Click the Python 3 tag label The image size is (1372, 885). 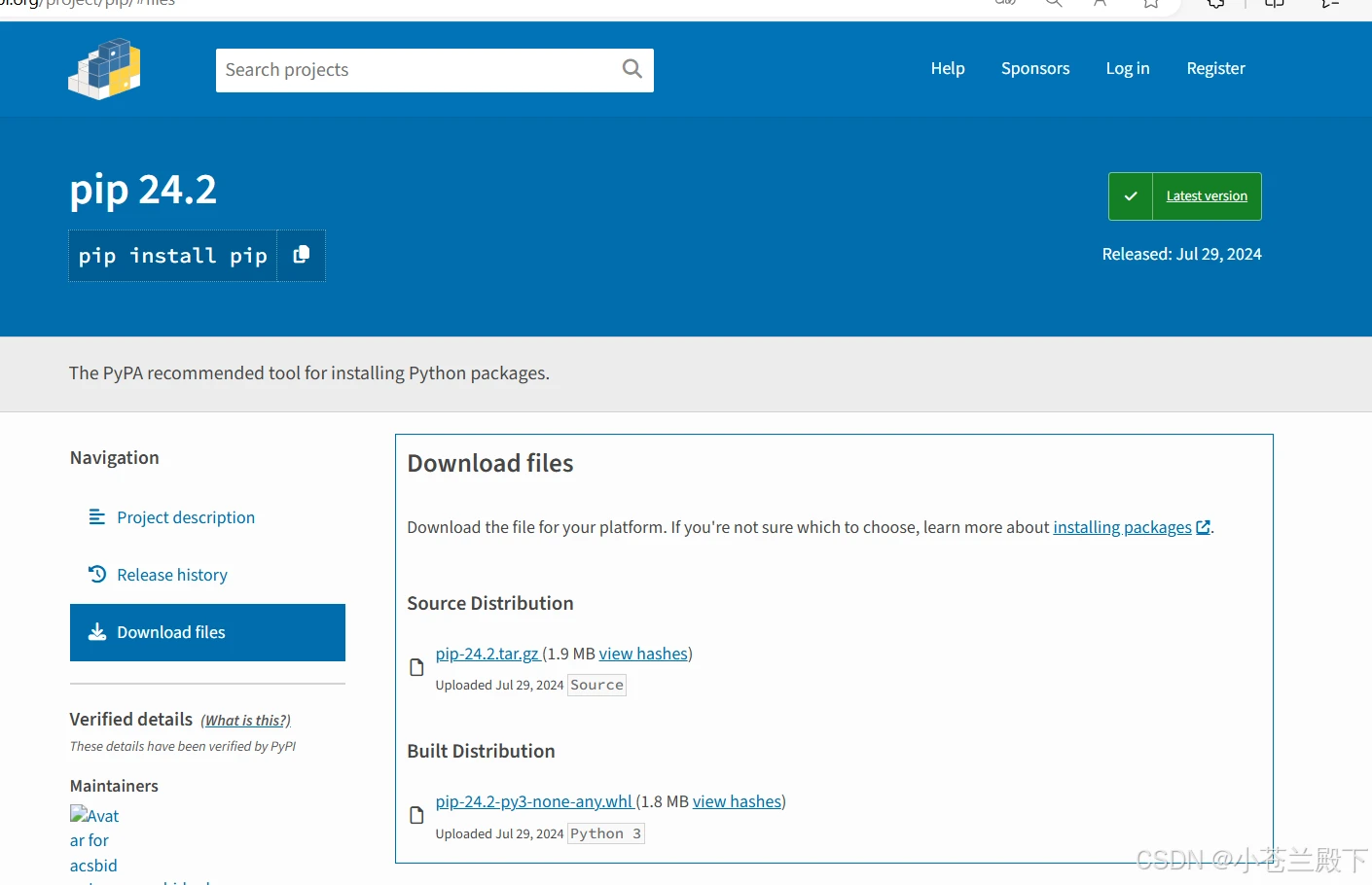pos(605,833)
